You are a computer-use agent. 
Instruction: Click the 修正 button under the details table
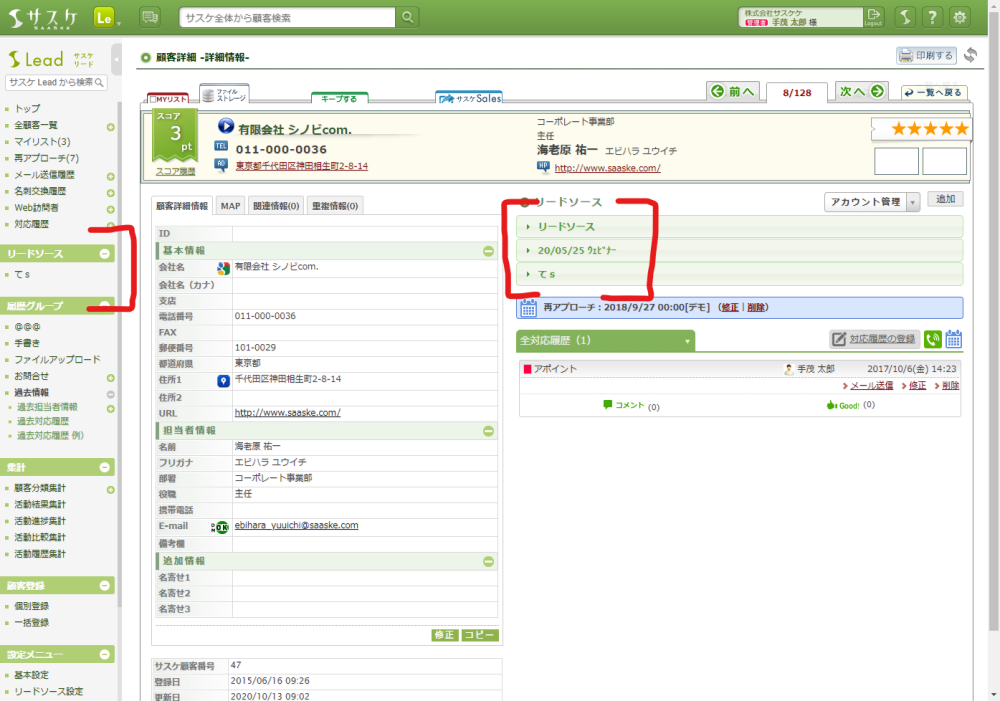(445, 635)
